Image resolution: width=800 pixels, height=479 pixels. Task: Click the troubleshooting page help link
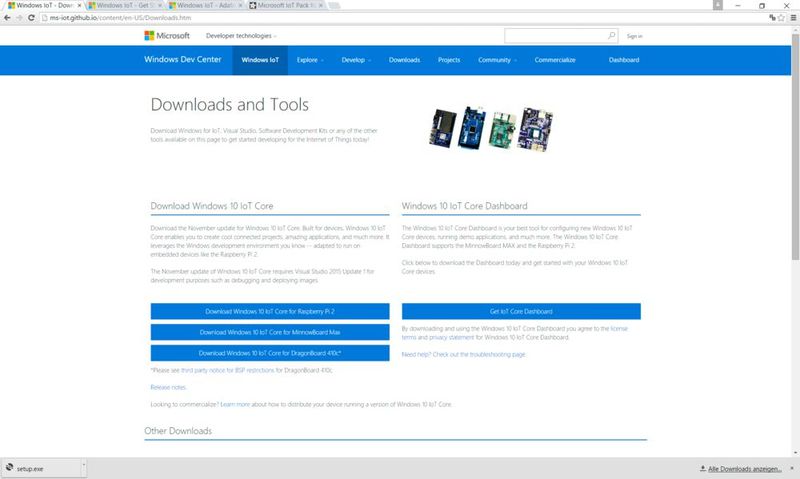pos(463,355)
